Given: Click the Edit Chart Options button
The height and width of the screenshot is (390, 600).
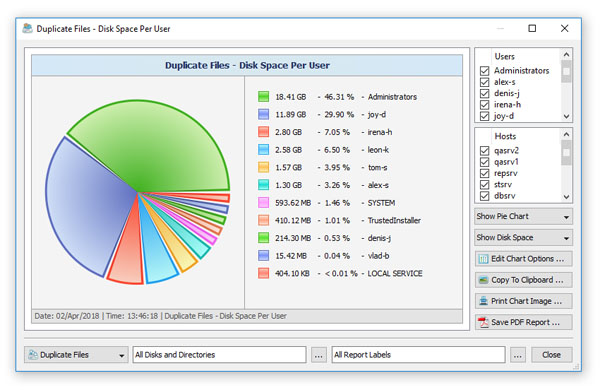Looking at the screenshot, I should (523, 259).
